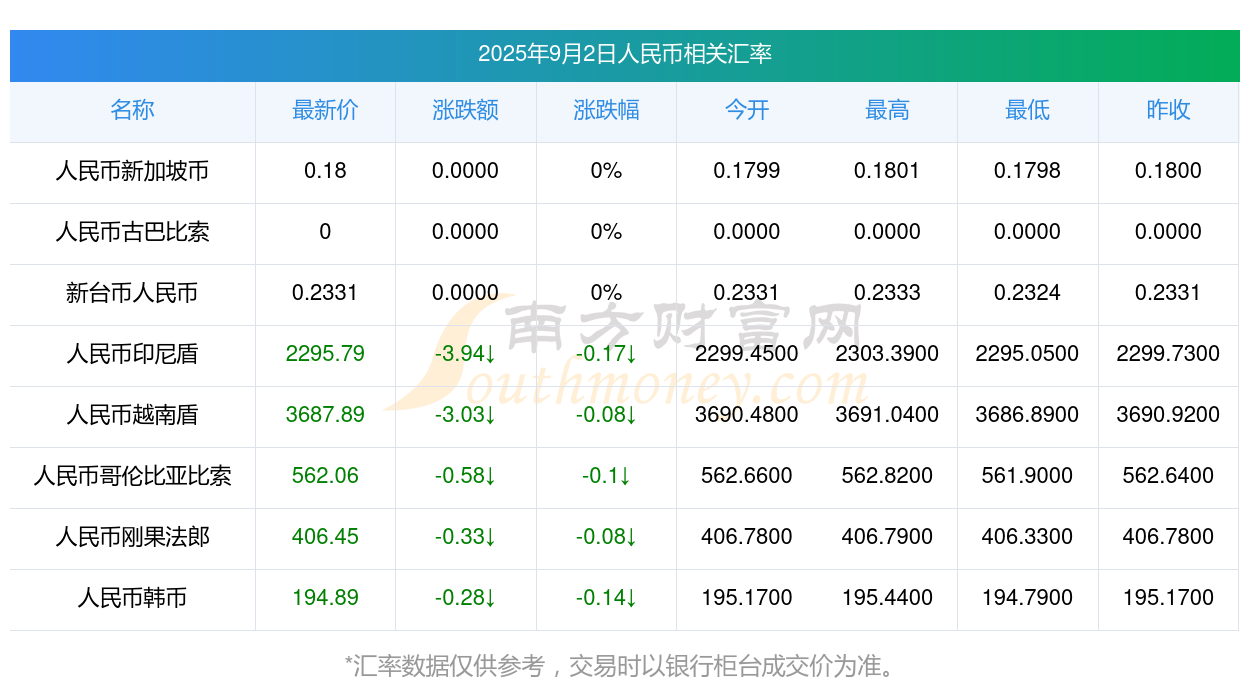Select the 最高 column header
Screen dimensions: 1250x698
(x=887, y=110)
